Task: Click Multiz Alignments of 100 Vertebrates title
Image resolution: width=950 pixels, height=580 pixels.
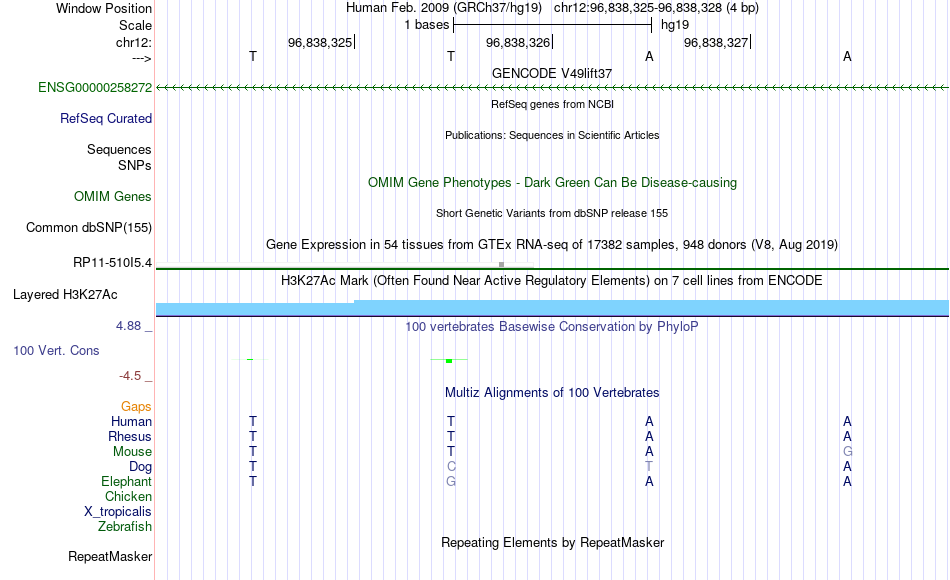Action: click(552, 393)
